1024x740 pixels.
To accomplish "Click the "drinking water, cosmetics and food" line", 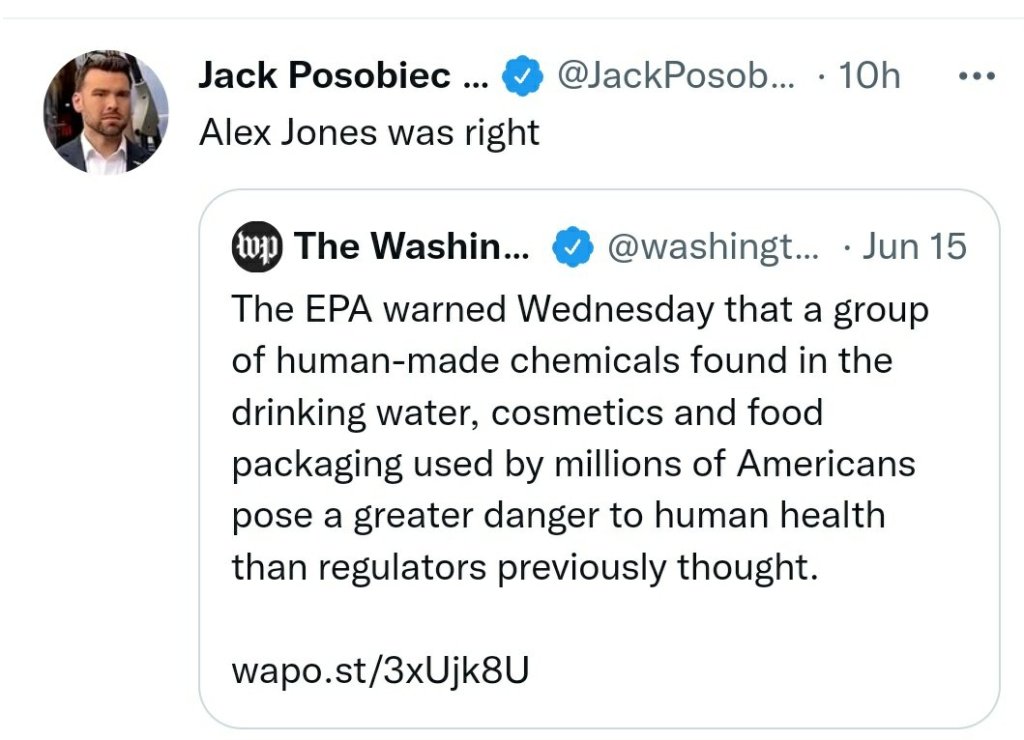I will (527, 412).
